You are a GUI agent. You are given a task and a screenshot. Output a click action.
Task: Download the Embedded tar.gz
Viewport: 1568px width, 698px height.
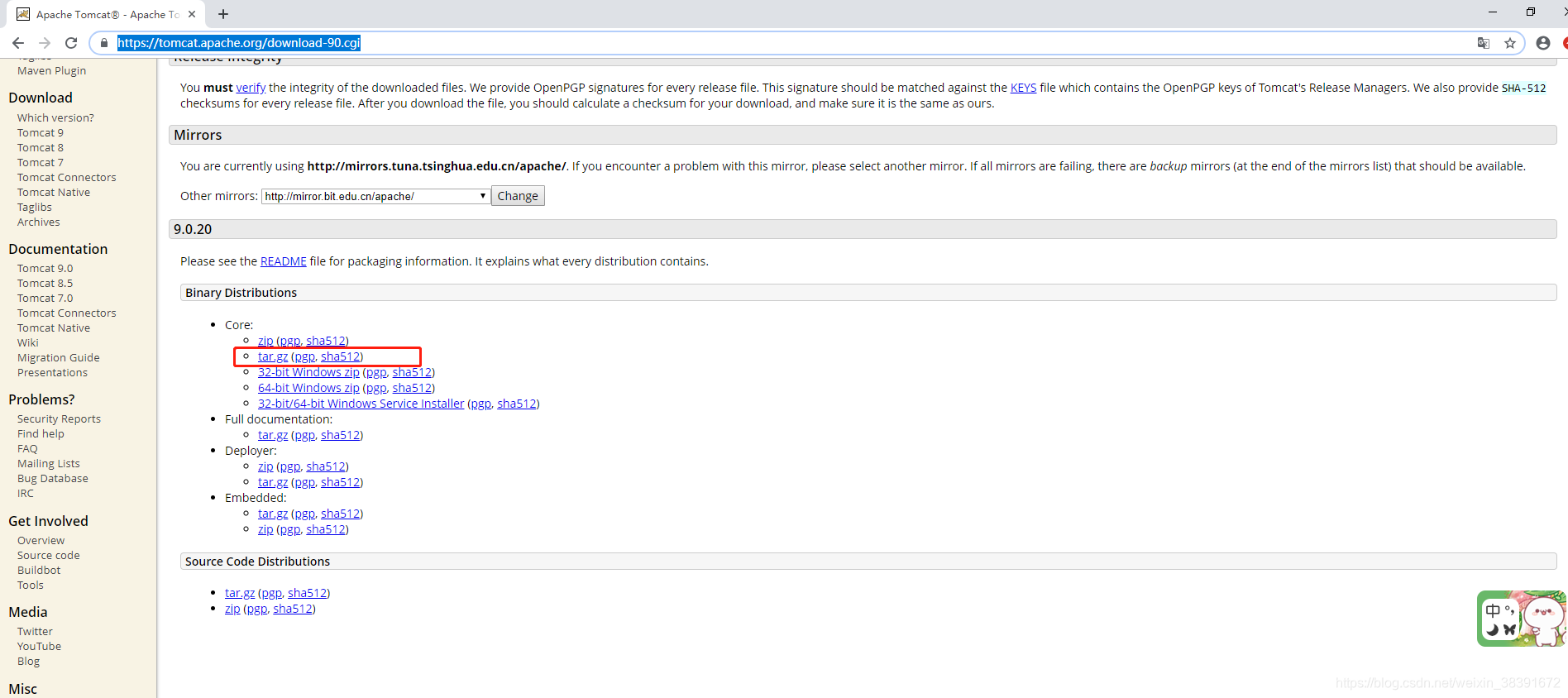point(273,514)
